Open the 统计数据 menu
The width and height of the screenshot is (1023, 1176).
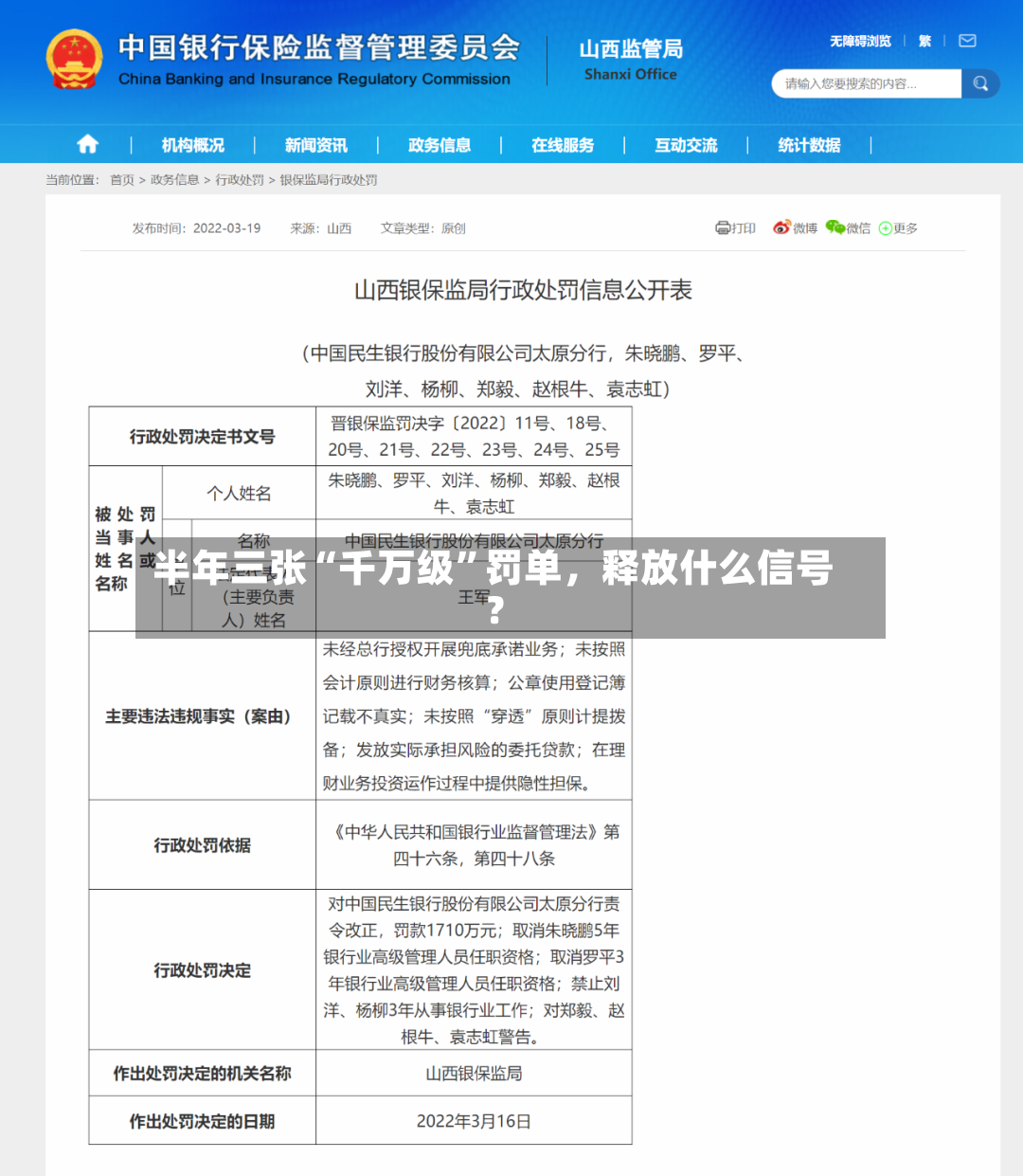point(809,145)
